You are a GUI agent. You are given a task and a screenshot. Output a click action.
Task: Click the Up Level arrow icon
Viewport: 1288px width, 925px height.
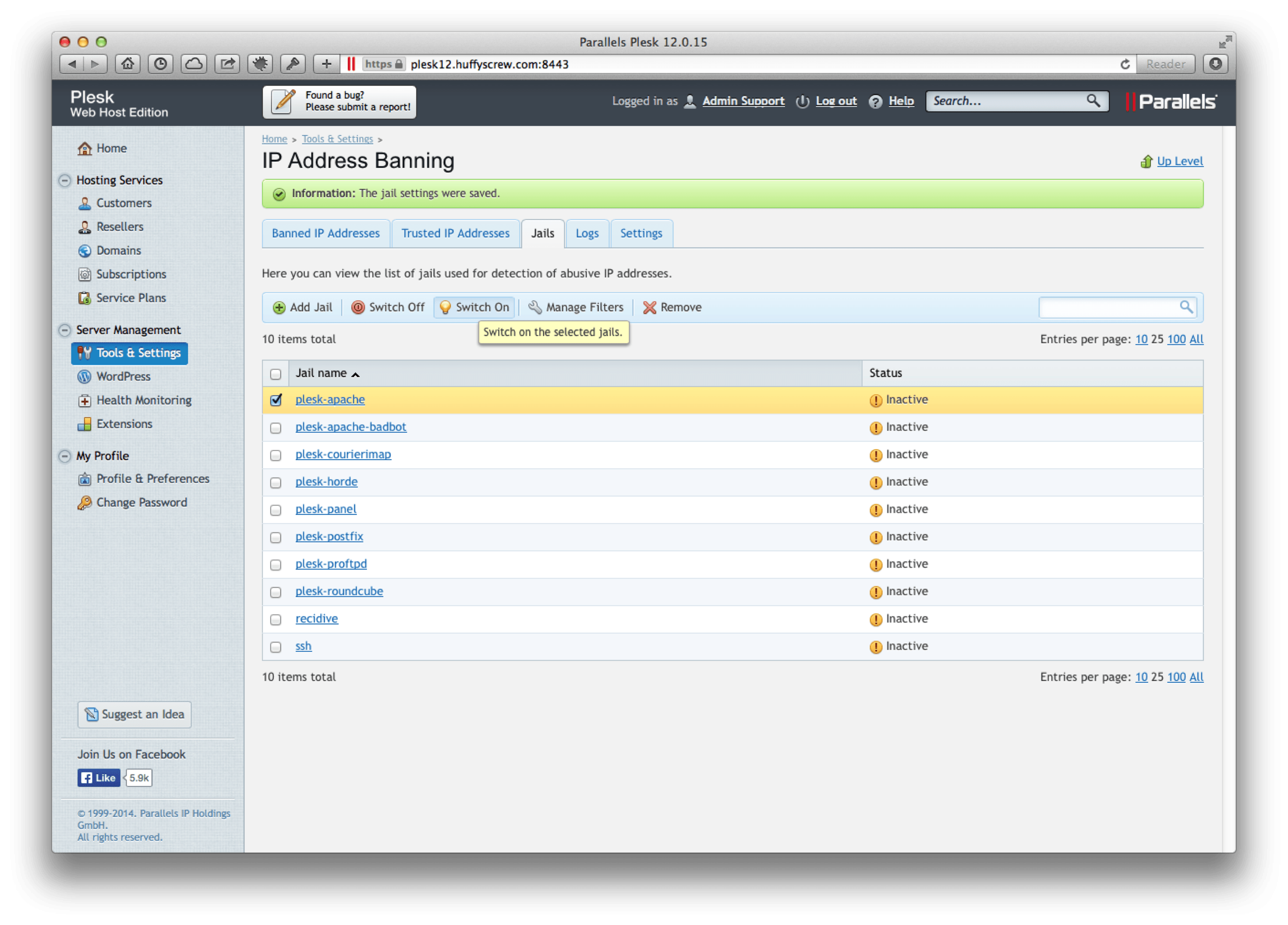point(1146,161)
